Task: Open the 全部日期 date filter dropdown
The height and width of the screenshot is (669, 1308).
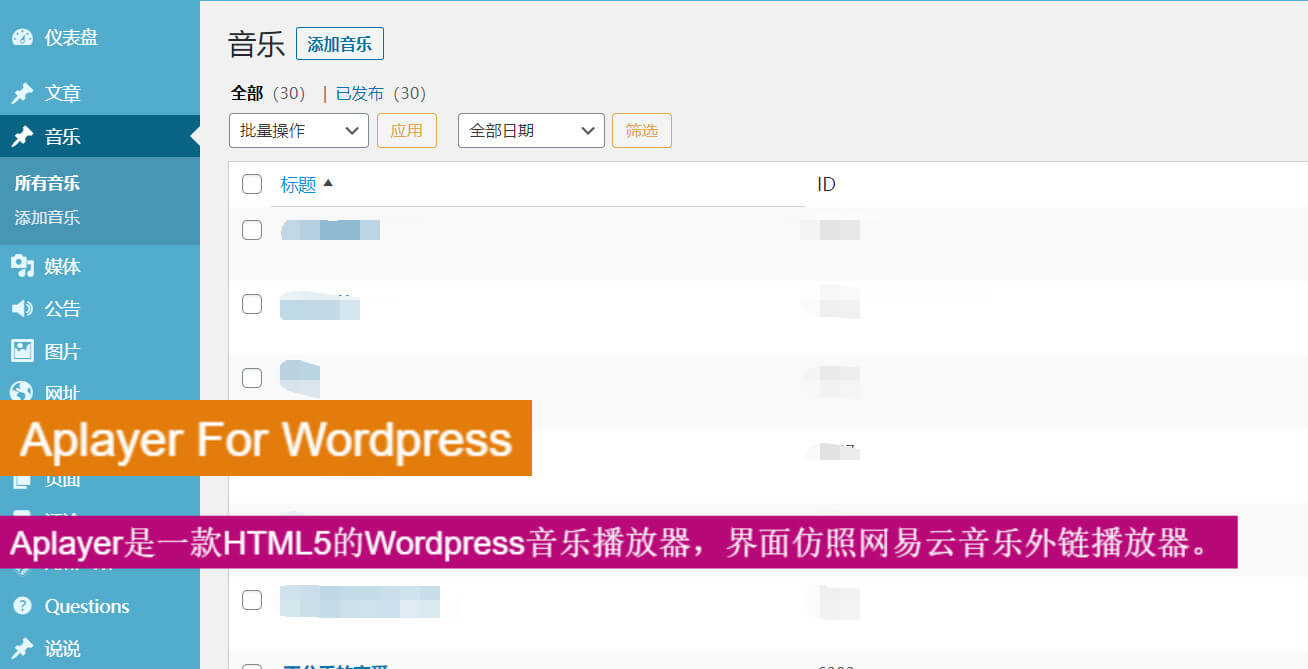Action: (530, 130)
